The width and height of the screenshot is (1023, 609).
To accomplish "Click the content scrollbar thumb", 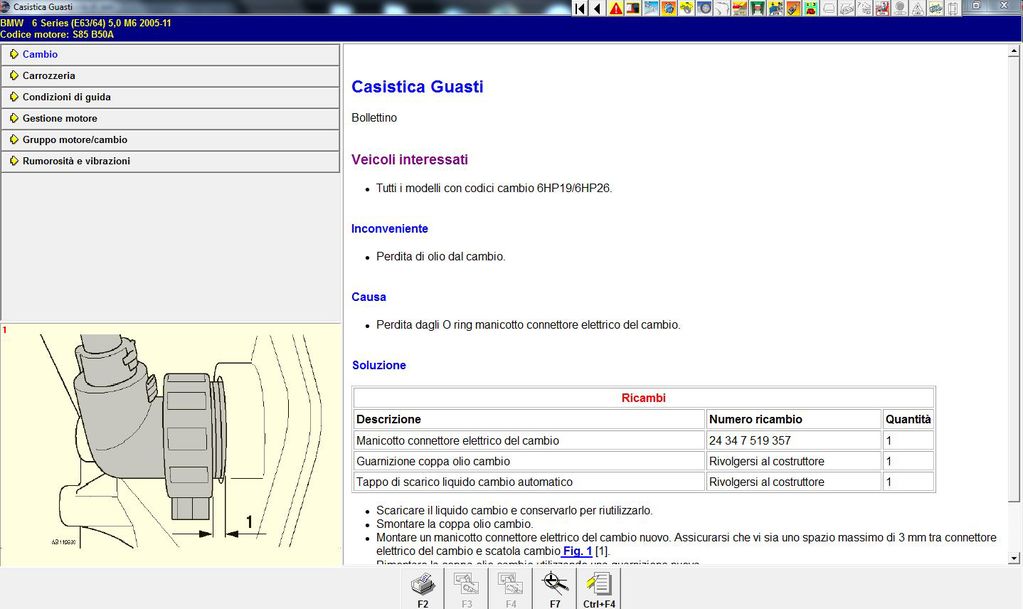I will [1014, 279].
